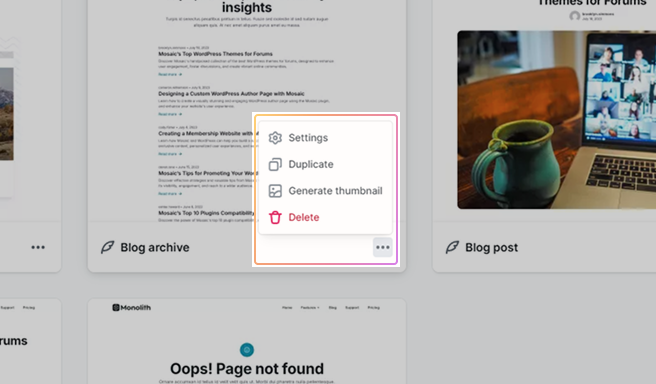Click the Mosaic's Top 10 Plugins post title
This screenshot has width=656, height=384.
click(x=206, y=213)
